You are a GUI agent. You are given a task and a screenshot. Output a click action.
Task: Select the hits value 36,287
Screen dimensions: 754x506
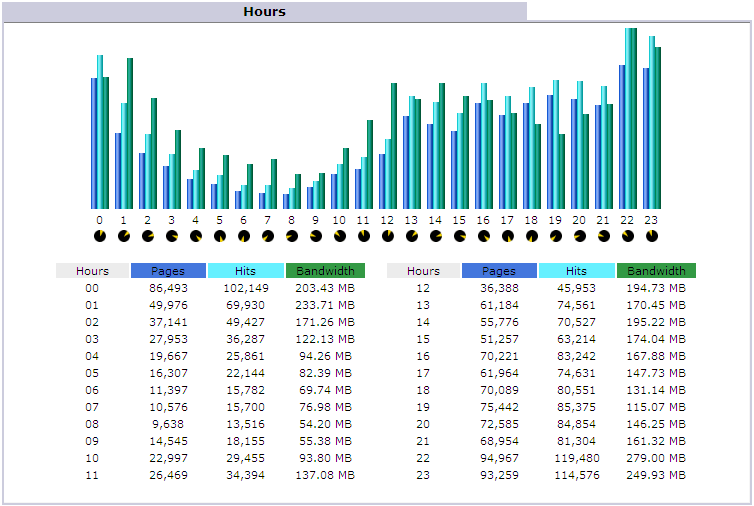coord(246,339)
